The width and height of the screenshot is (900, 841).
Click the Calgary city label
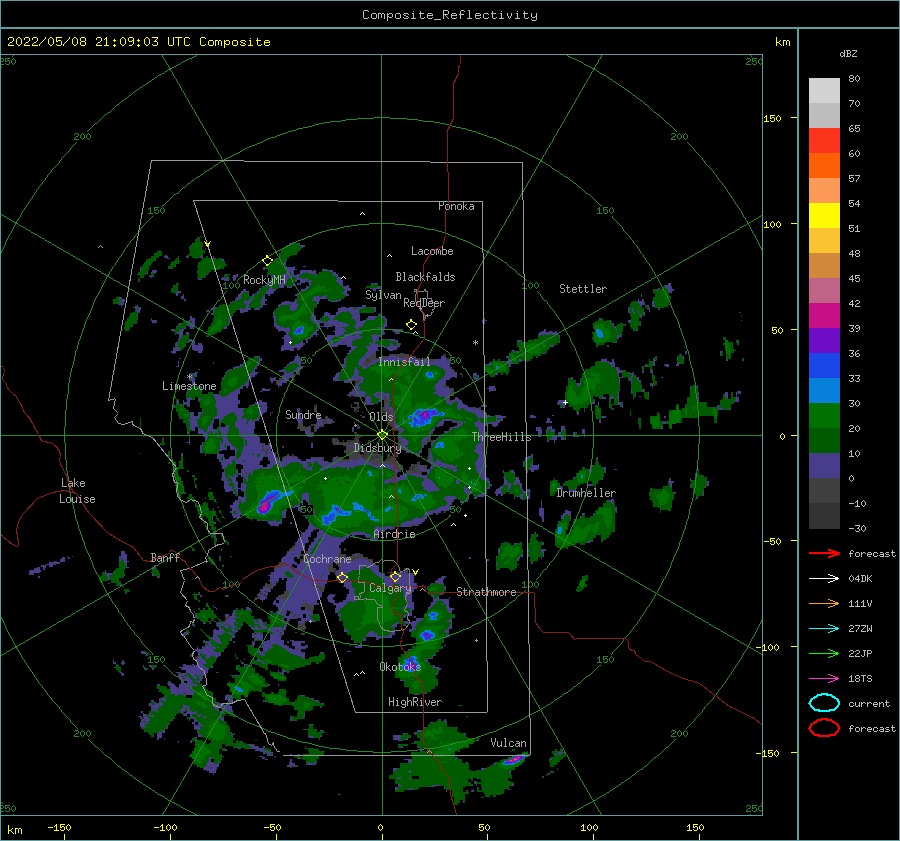(x=390, y=588)
